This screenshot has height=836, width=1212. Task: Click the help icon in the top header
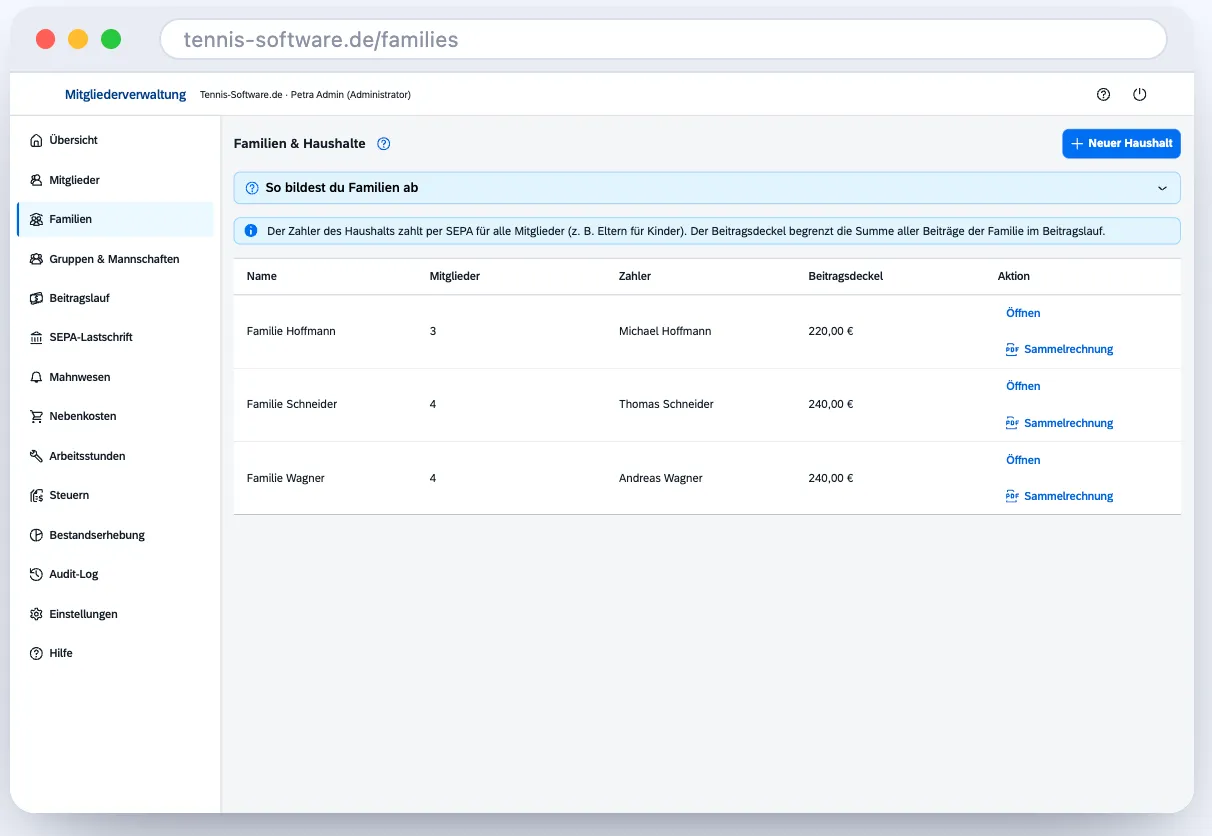pos(1103,95)
